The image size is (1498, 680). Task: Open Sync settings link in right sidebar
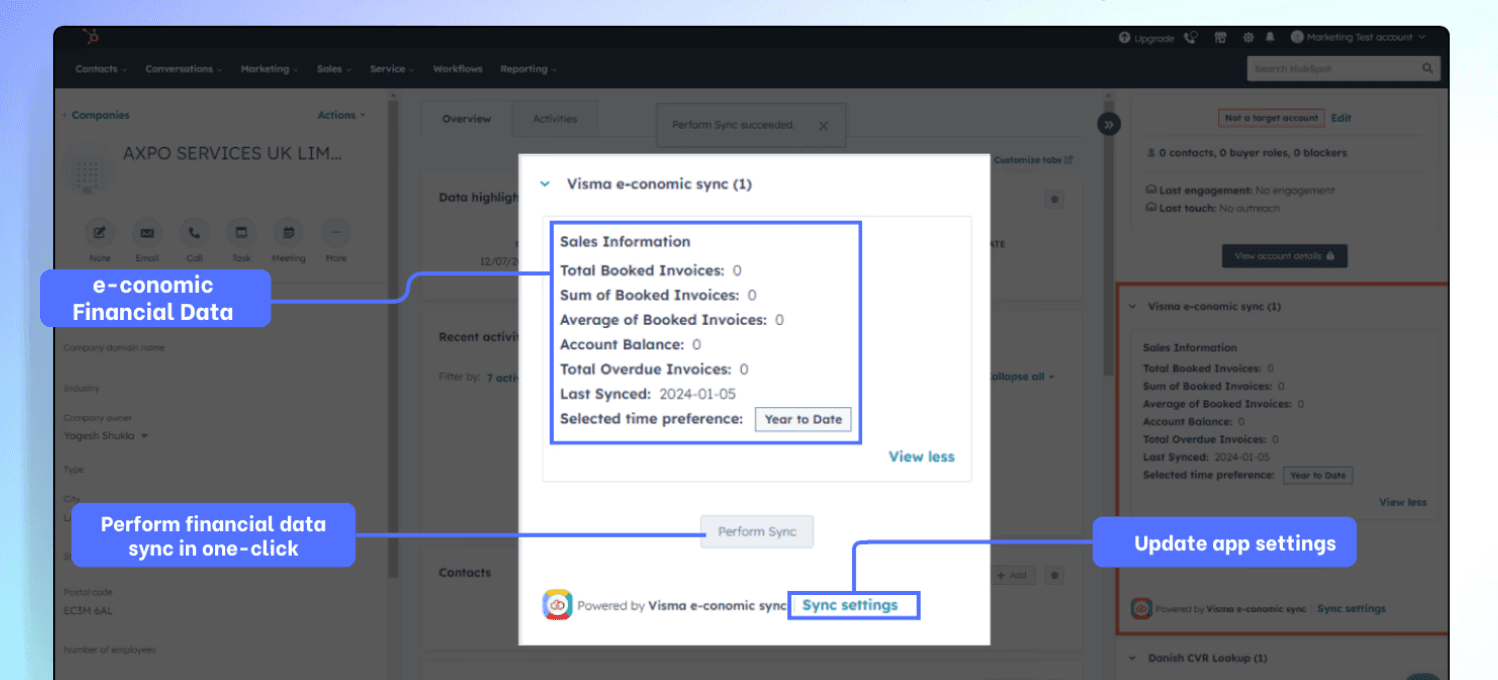(x=1351, y=608)
